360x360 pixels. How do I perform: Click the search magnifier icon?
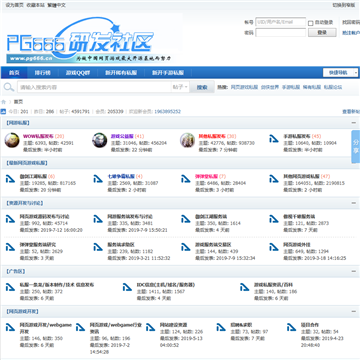point(9,87)
